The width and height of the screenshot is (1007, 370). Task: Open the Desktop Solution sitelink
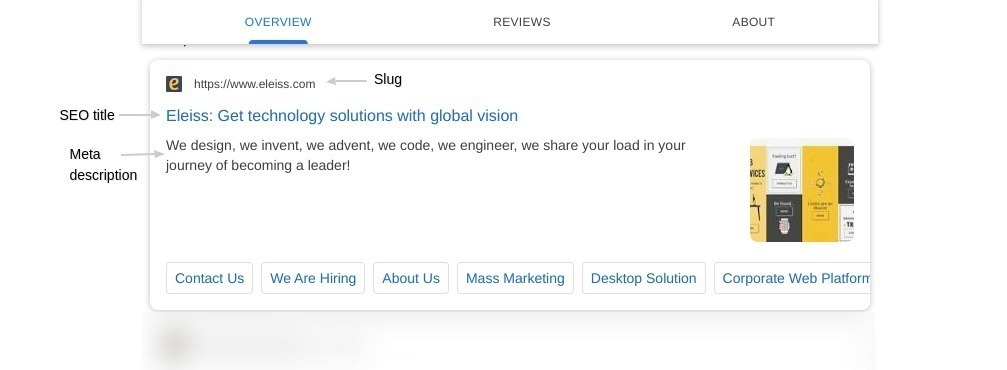[644, 278]
